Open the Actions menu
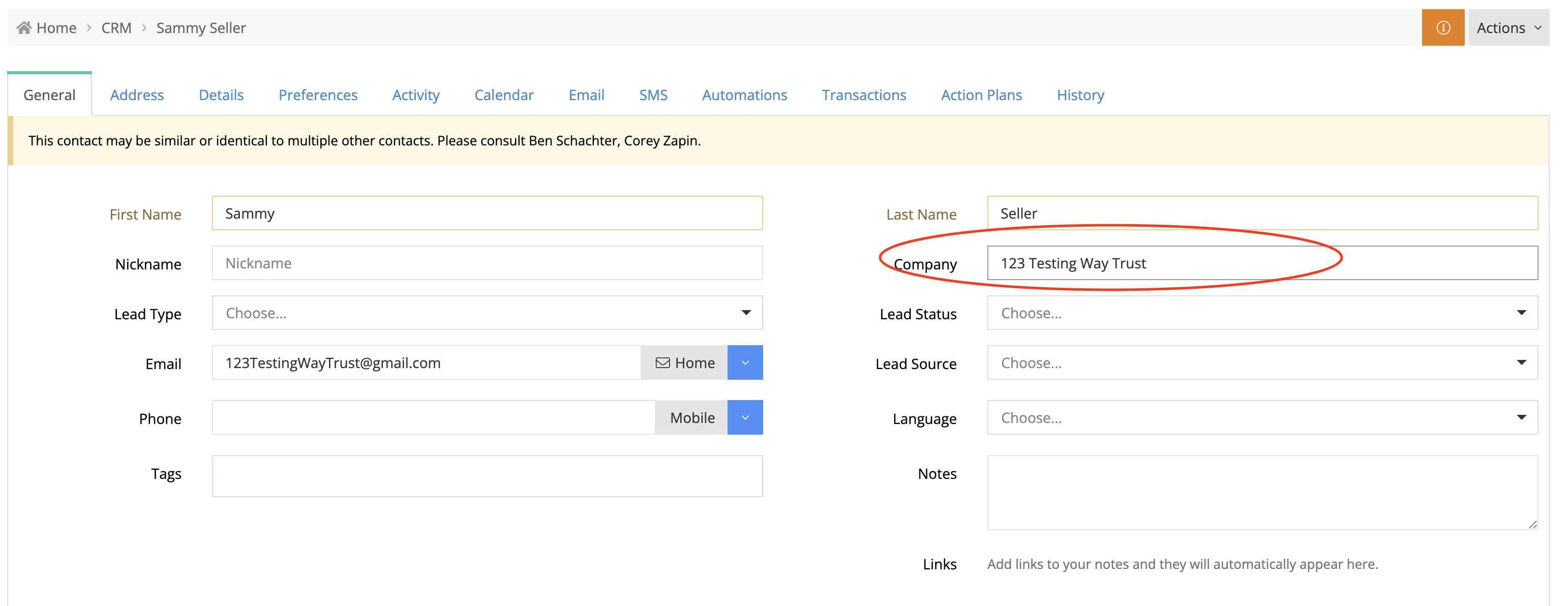This screenshot has height=606, width=1568. [x=1507, y=27]
